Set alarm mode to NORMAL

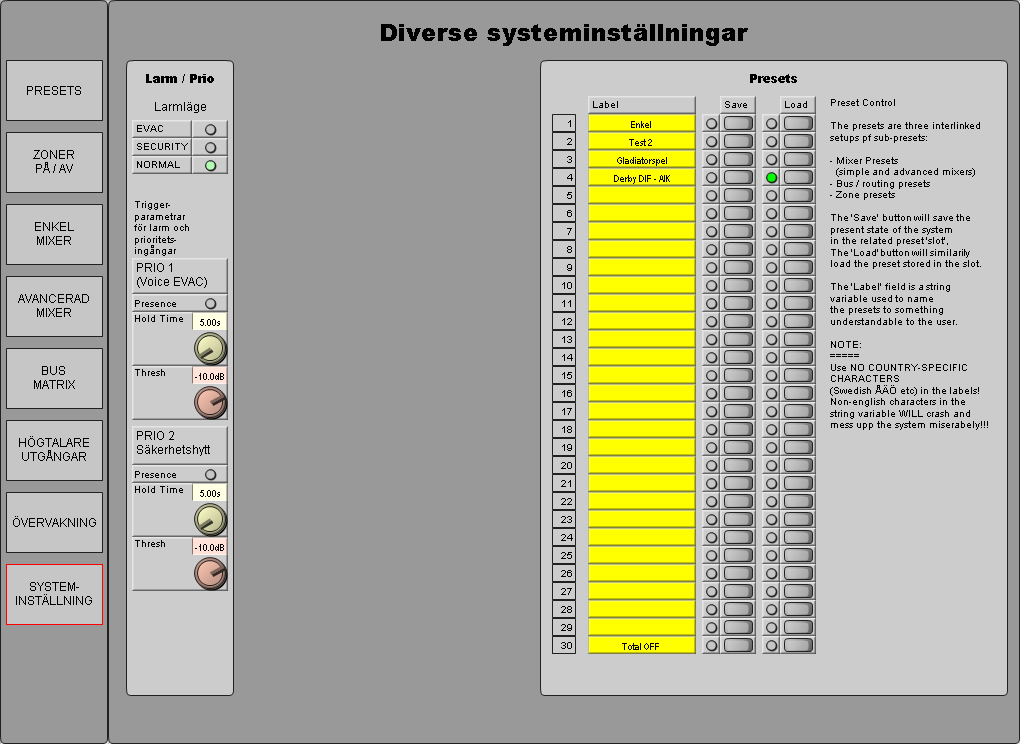210,165
